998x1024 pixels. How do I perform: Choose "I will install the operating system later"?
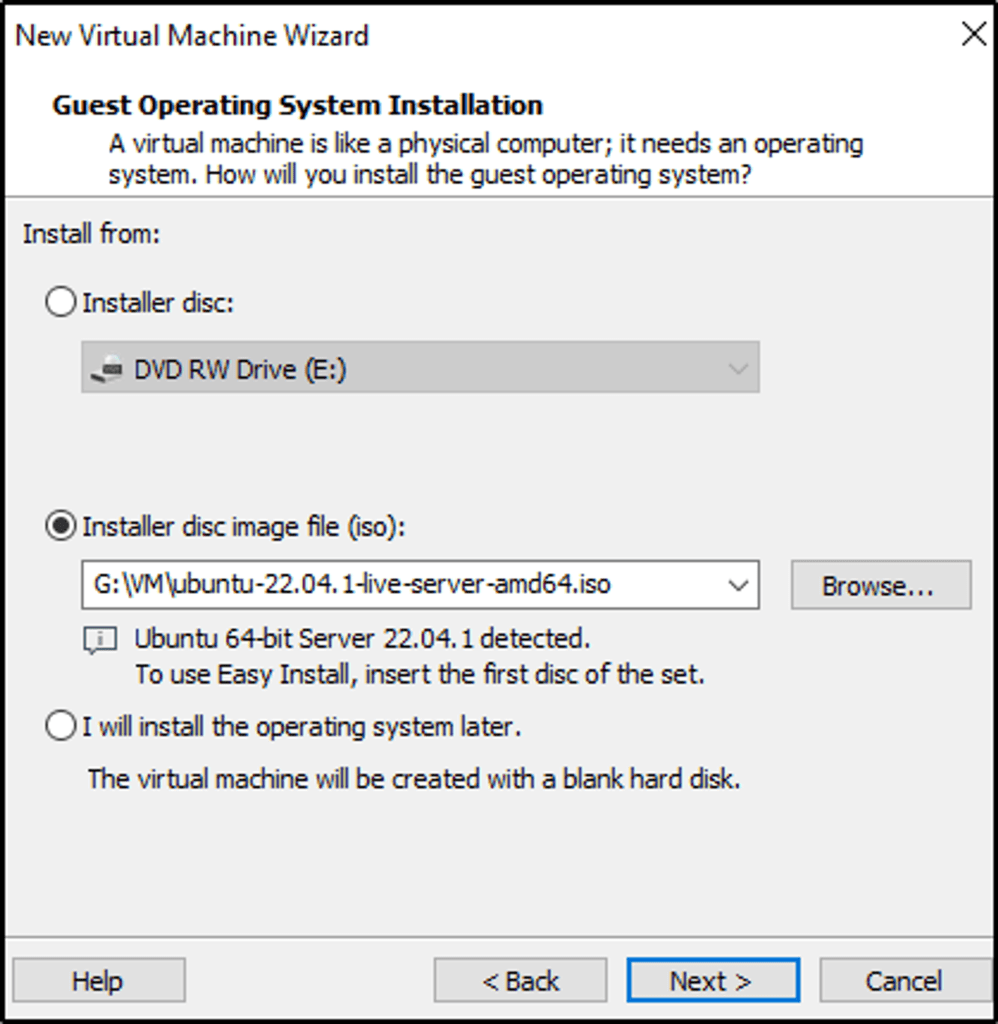tap(61, 727)
